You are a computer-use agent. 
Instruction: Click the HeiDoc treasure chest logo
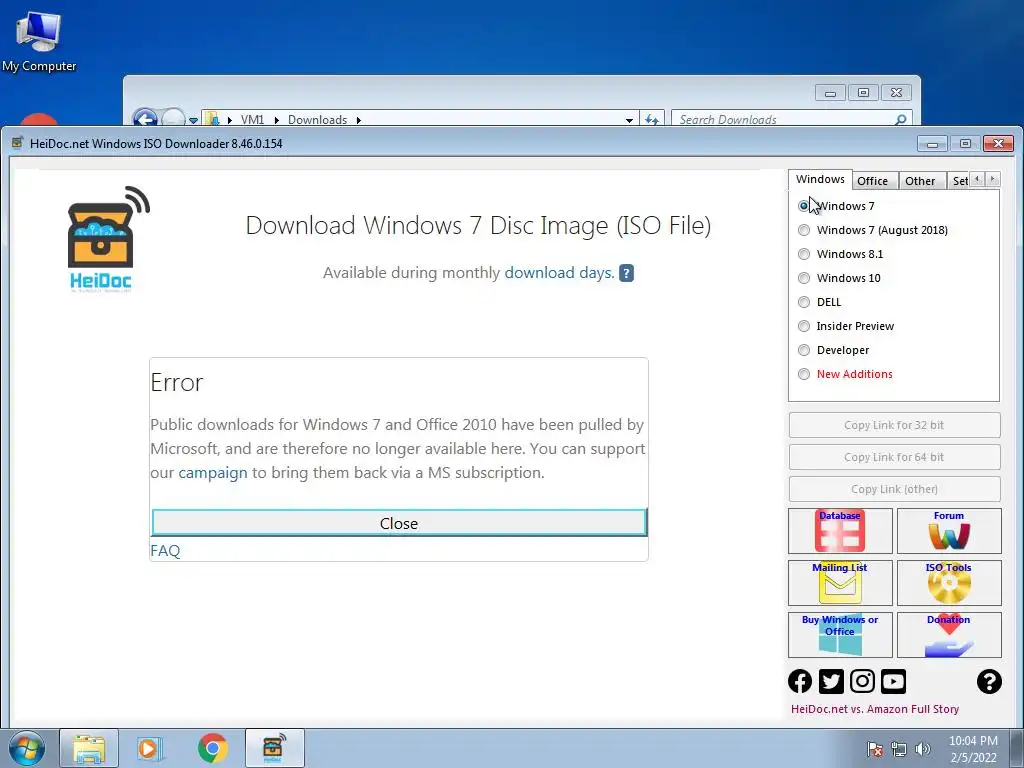point(106,239)
